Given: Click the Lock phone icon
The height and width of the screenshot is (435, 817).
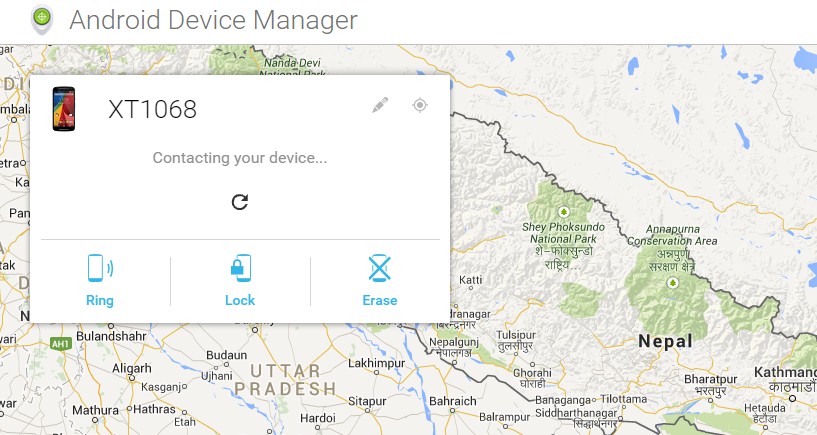Looking at the screenshot, I should (x=240, y=269).
